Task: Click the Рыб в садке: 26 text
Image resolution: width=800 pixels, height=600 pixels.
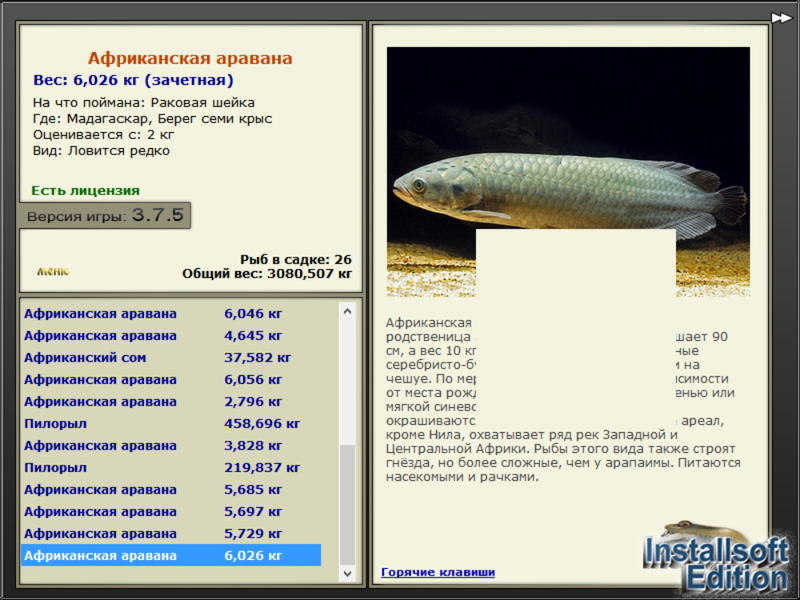Action: tap(296, 259)
